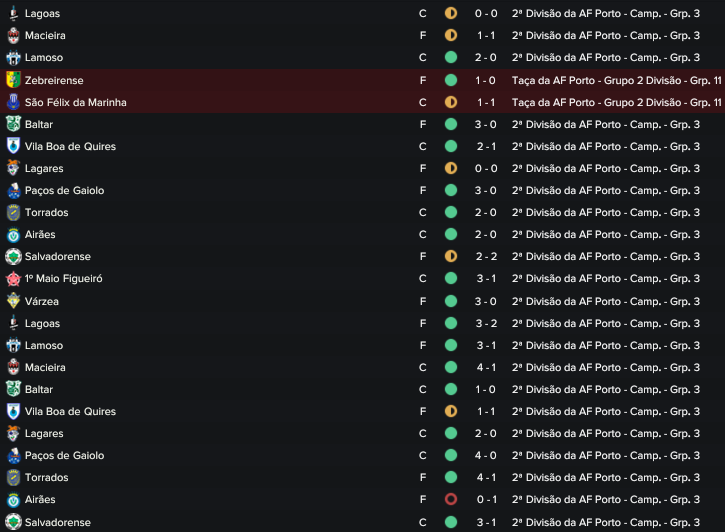This screenshot has height=532, width=725.
Task: Click the Torrados crest beside the 4-1 result
Action: click(13, 477)
